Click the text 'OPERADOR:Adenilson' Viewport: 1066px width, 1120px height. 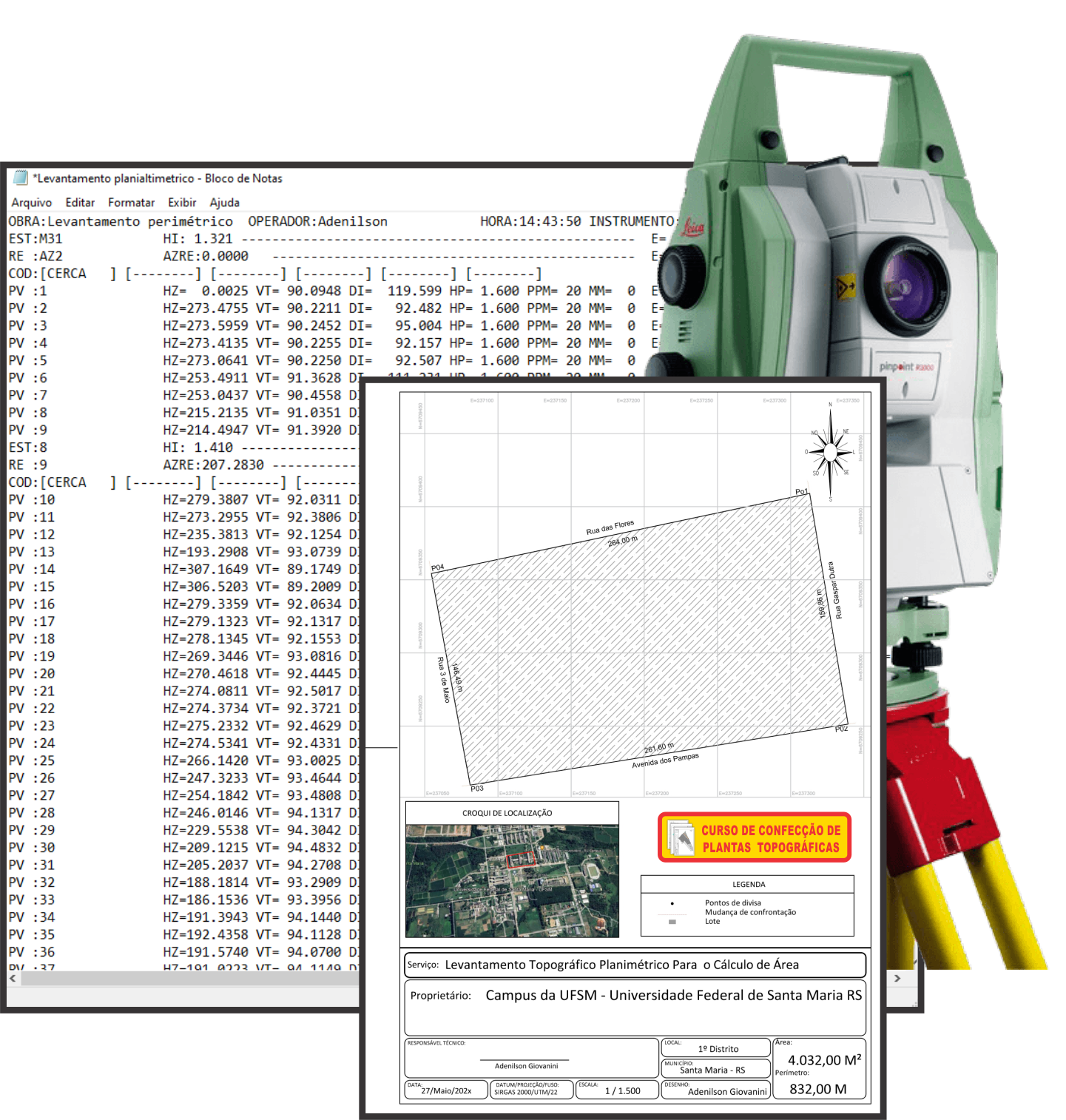tap(317, 221)
